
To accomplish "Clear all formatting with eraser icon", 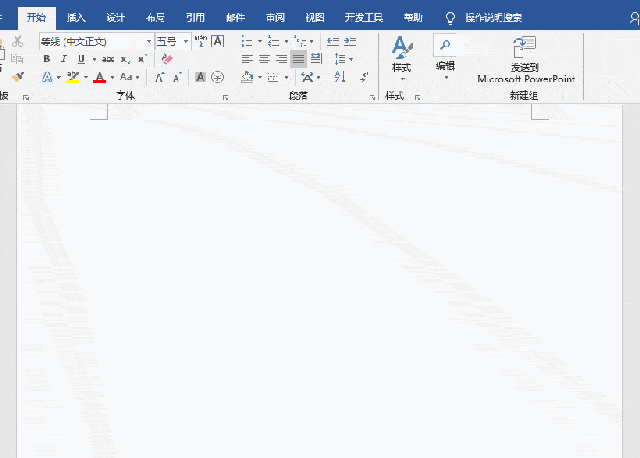I will click(x=167, y=59).
